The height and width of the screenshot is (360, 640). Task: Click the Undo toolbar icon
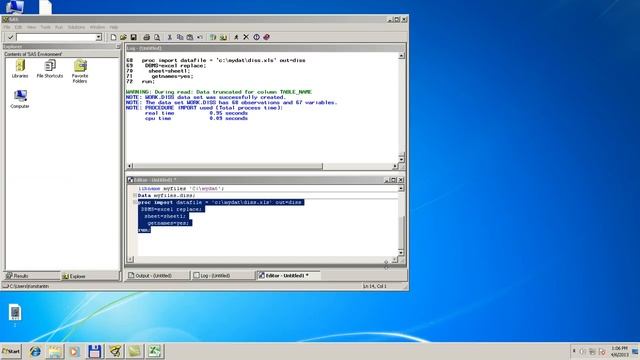coord(200,37)
